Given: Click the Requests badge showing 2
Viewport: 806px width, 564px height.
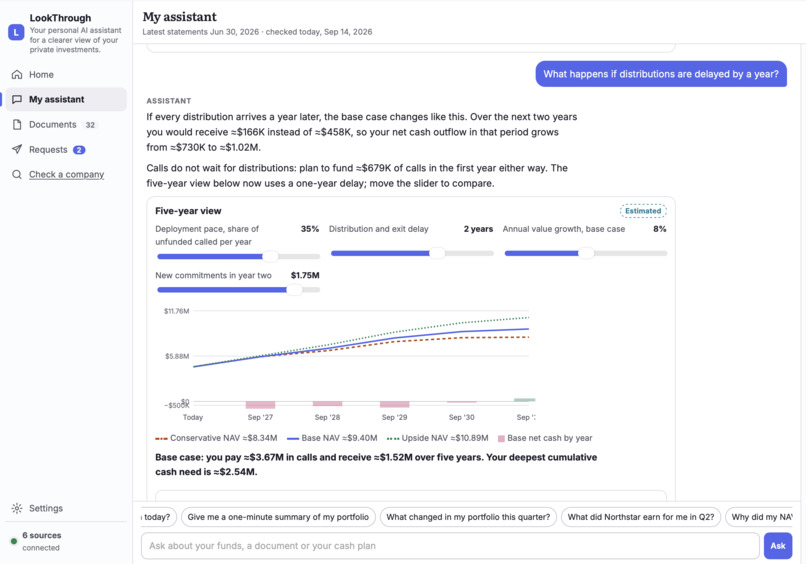Looking at the screenshot, I should click(79, 150).
